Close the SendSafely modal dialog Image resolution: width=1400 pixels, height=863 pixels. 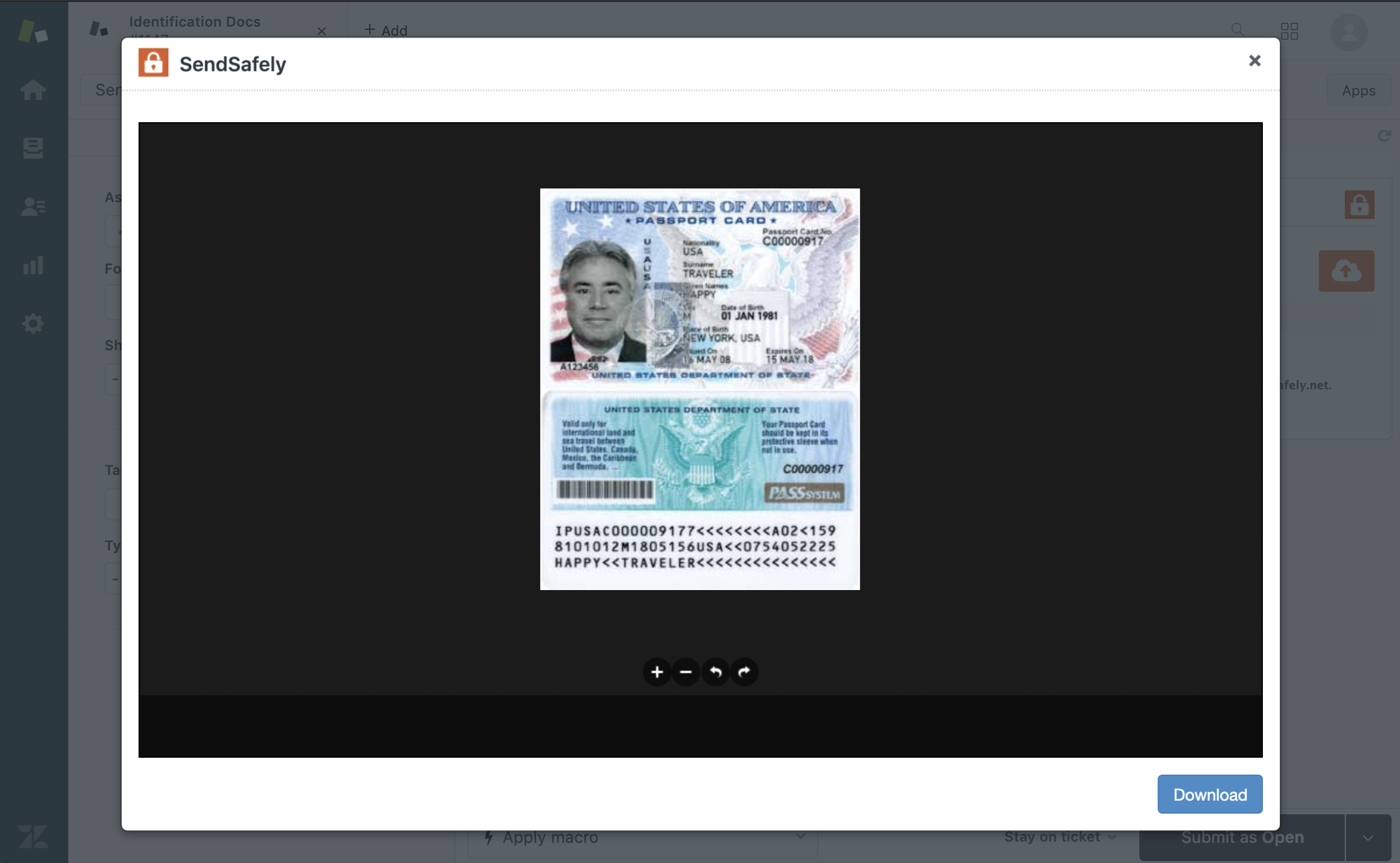pos(1254,60)
